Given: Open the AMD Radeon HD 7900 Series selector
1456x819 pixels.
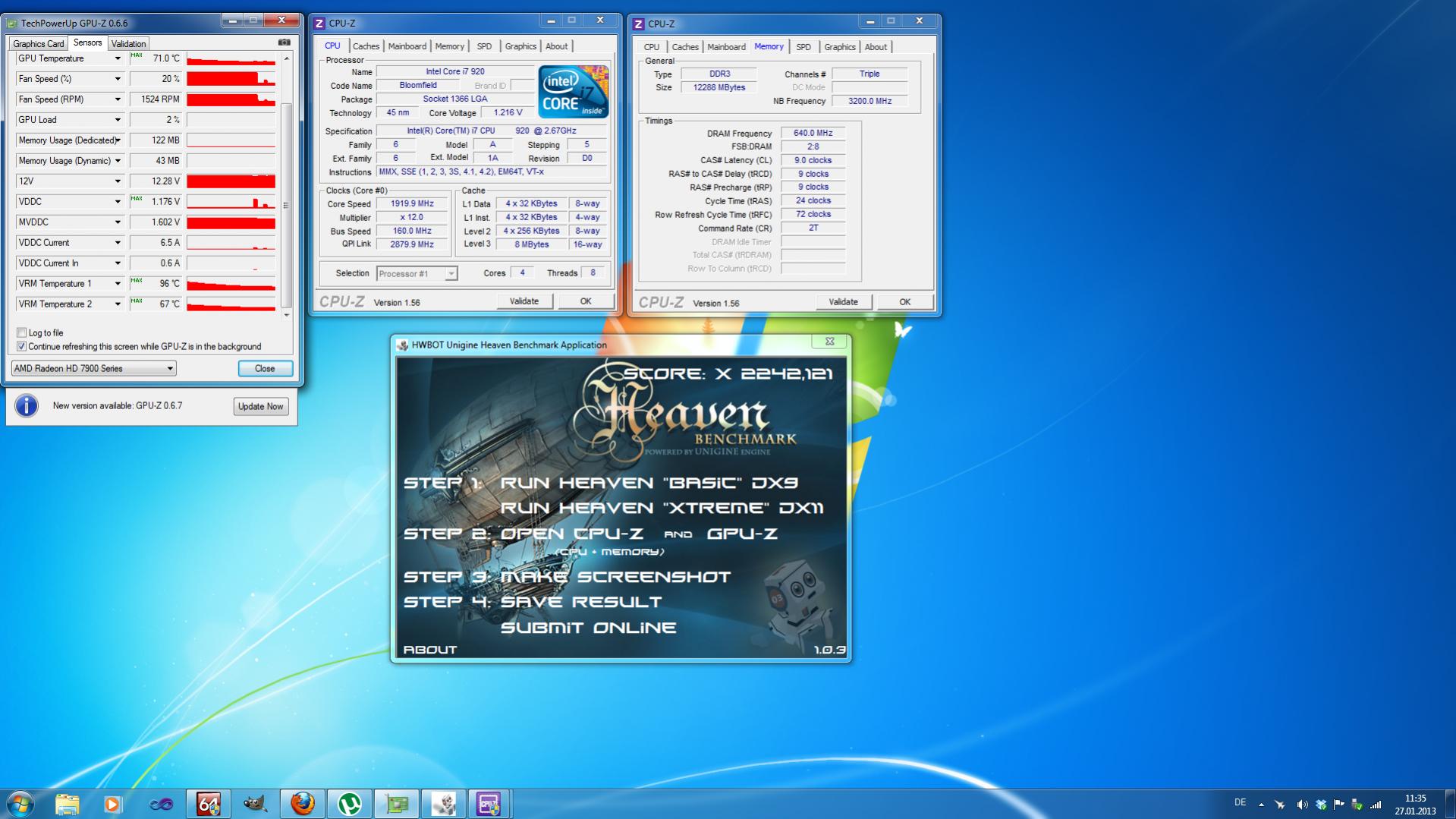Looking at the screenshot, I should click(93, 368).
